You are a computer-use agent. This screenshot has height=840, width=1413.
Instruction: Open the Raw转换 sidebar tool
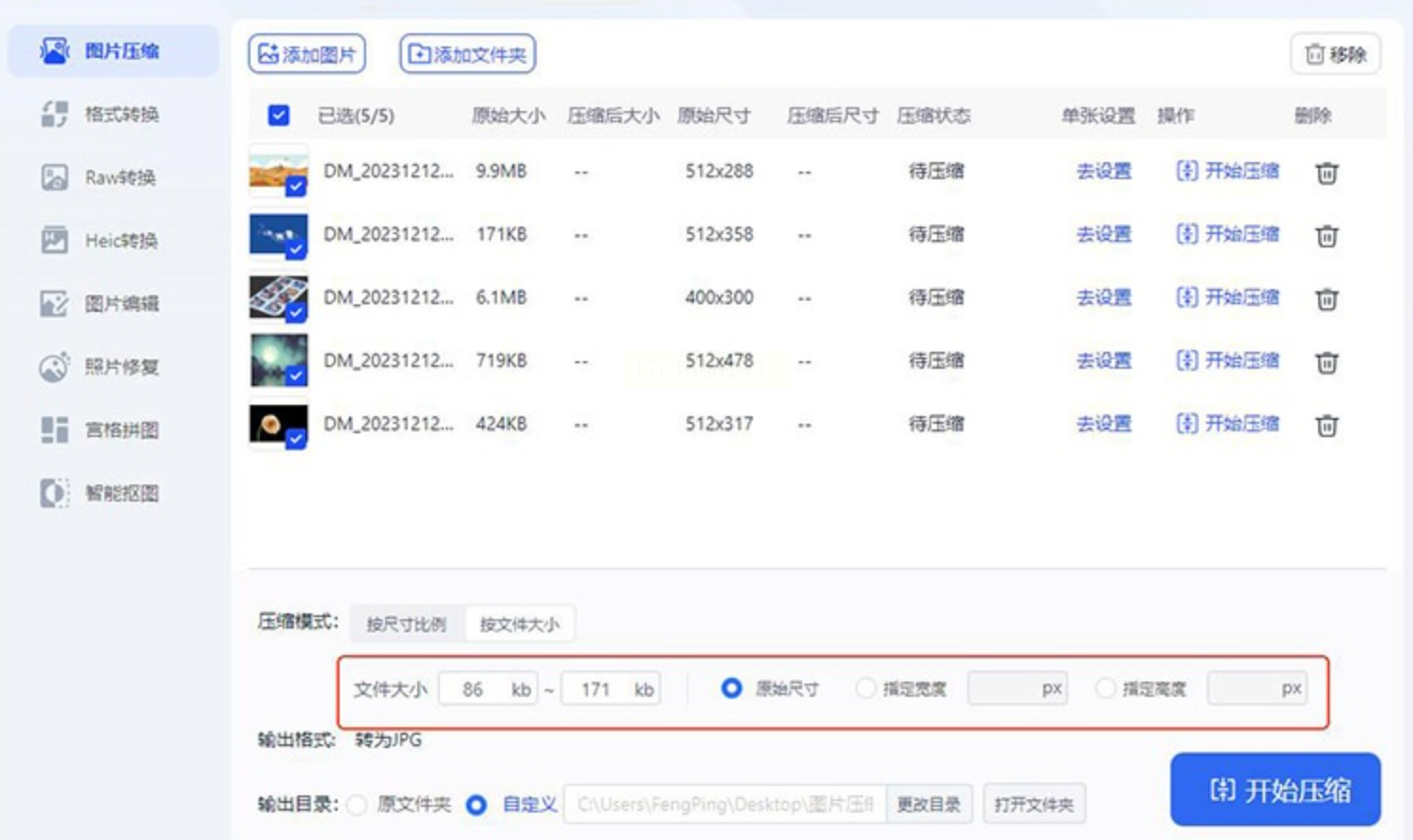[99, 177]
